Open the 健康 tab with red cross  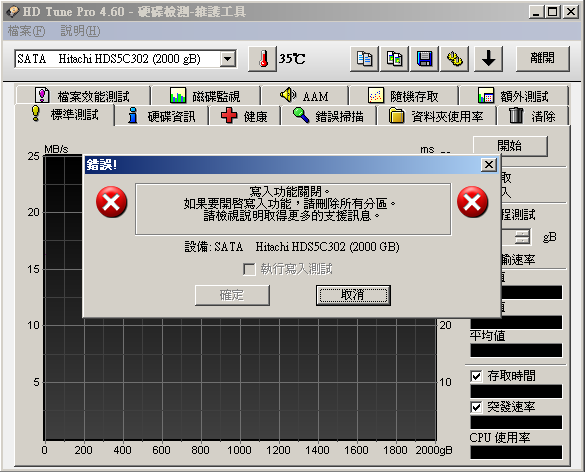[244, 116]
